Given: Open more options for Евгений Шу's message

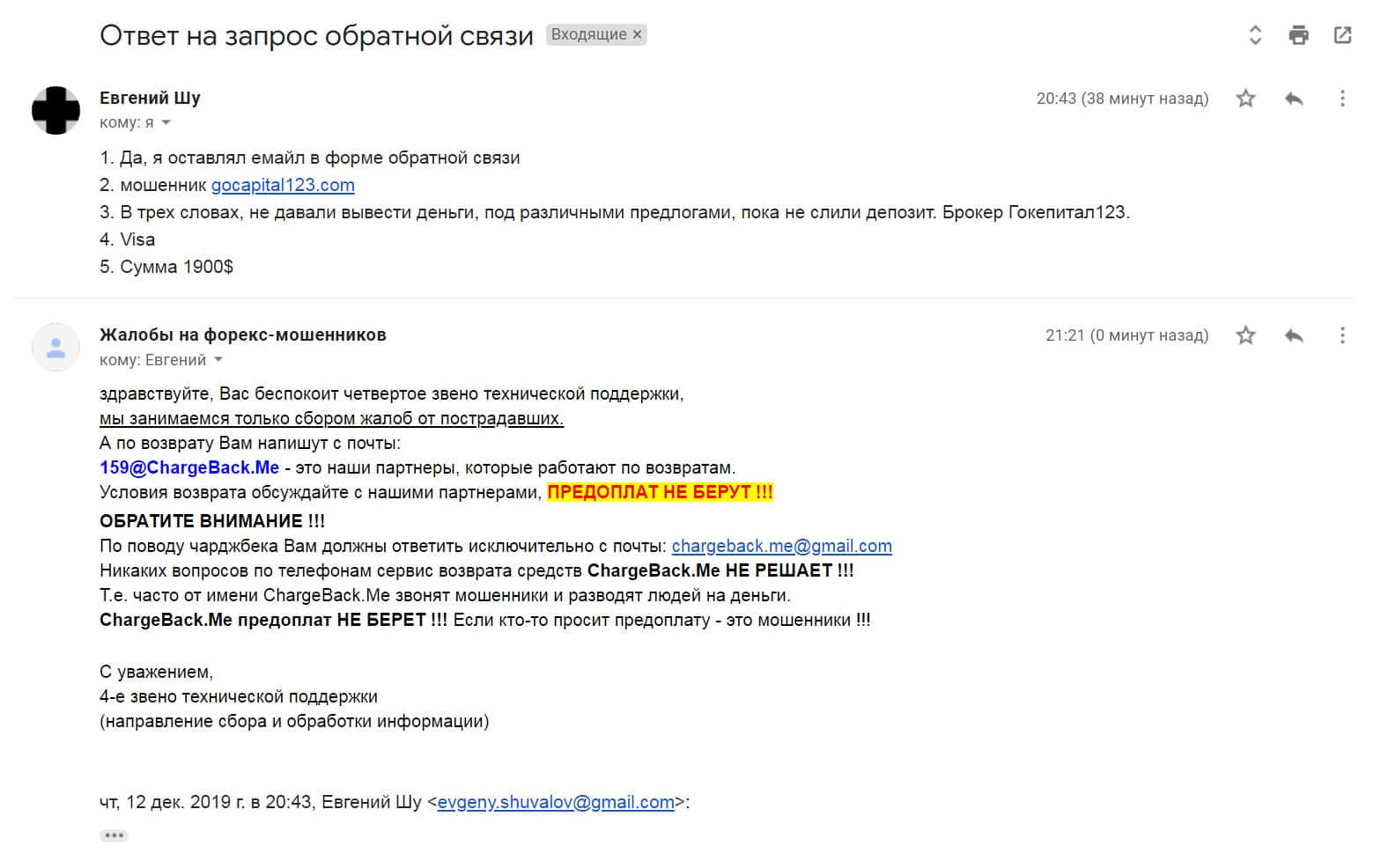Looking at the screenshot, I should click(1342, 99).
